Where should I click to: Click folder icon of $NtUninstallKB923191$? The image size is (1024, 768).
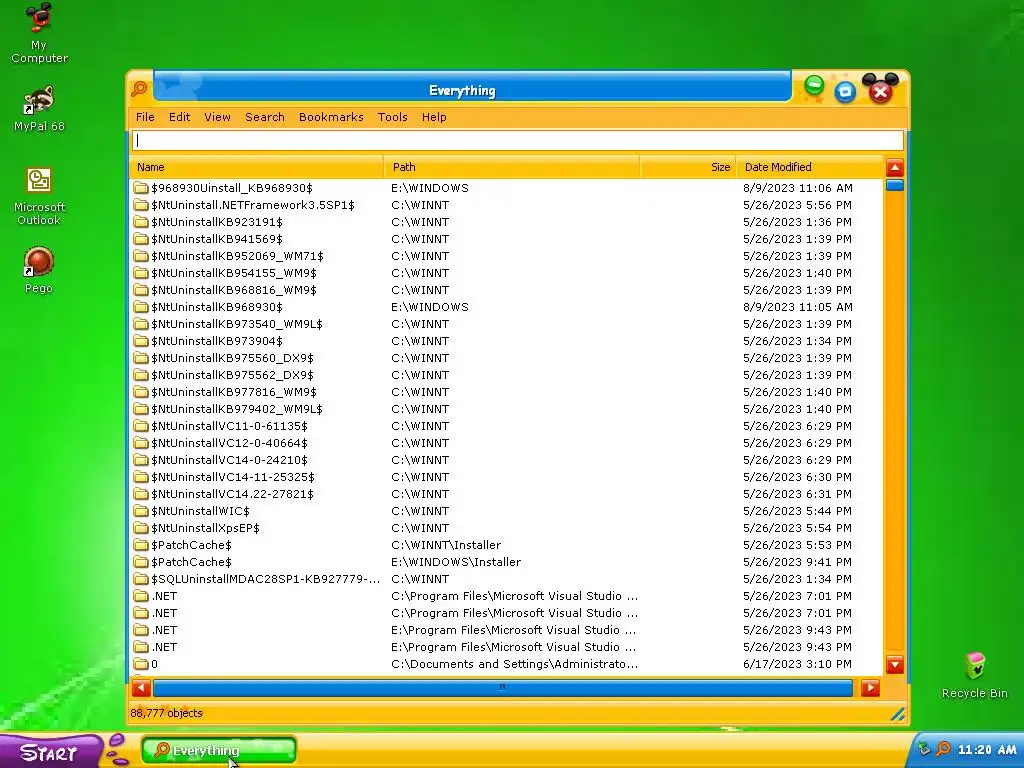click(x=140, y=221)
